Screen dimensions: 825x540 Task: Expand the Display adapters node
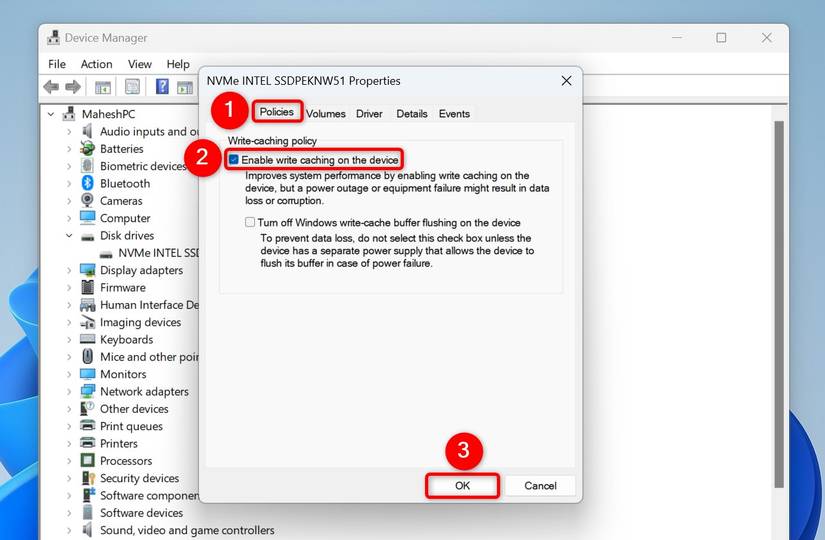click(69, 270)
